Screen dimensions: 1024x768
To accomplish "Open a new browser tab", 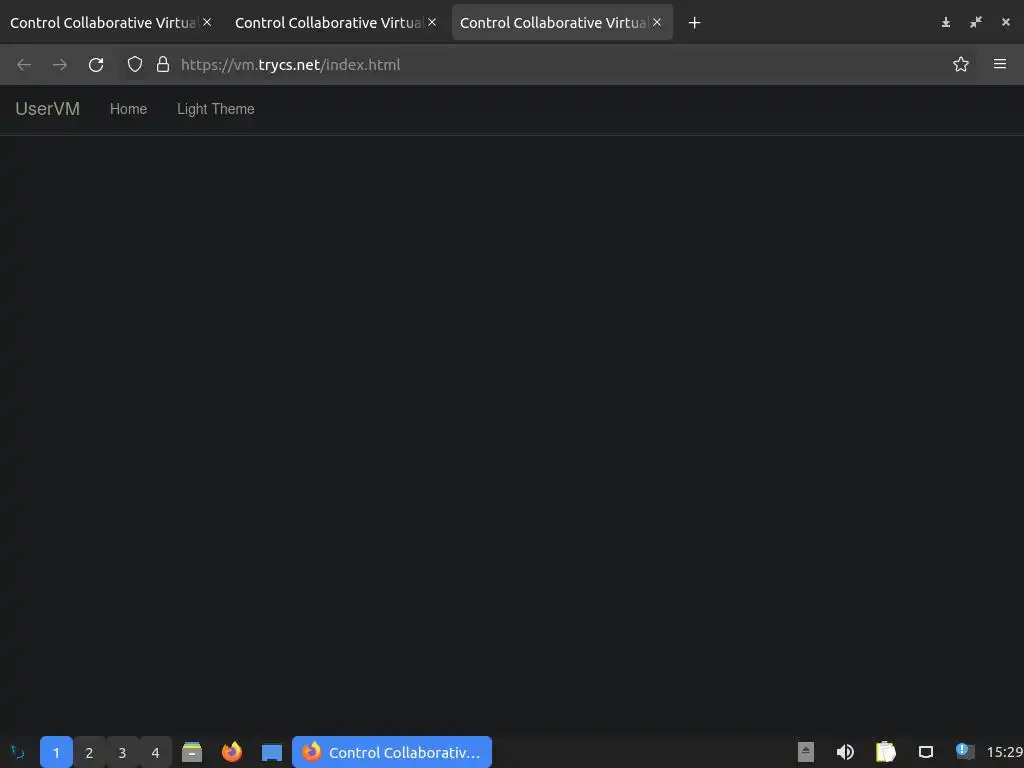I will point(695,23).
